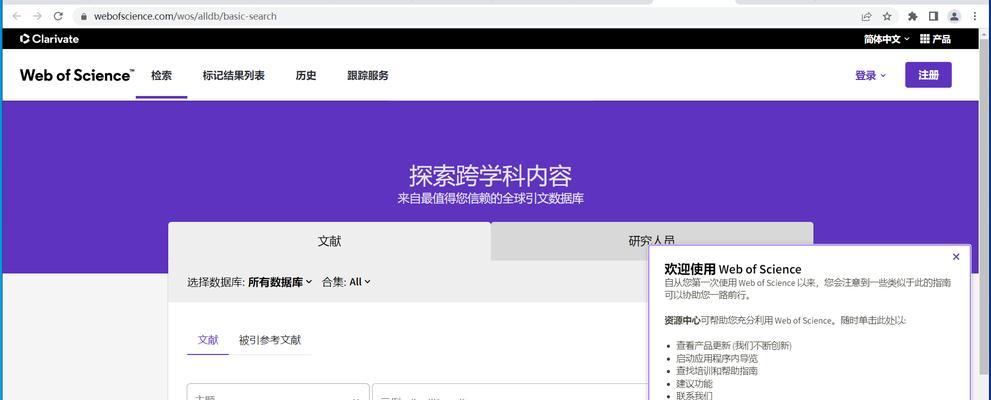Open the extensions puzzle icon
The image size is (991, 400).
coord(913,16)
